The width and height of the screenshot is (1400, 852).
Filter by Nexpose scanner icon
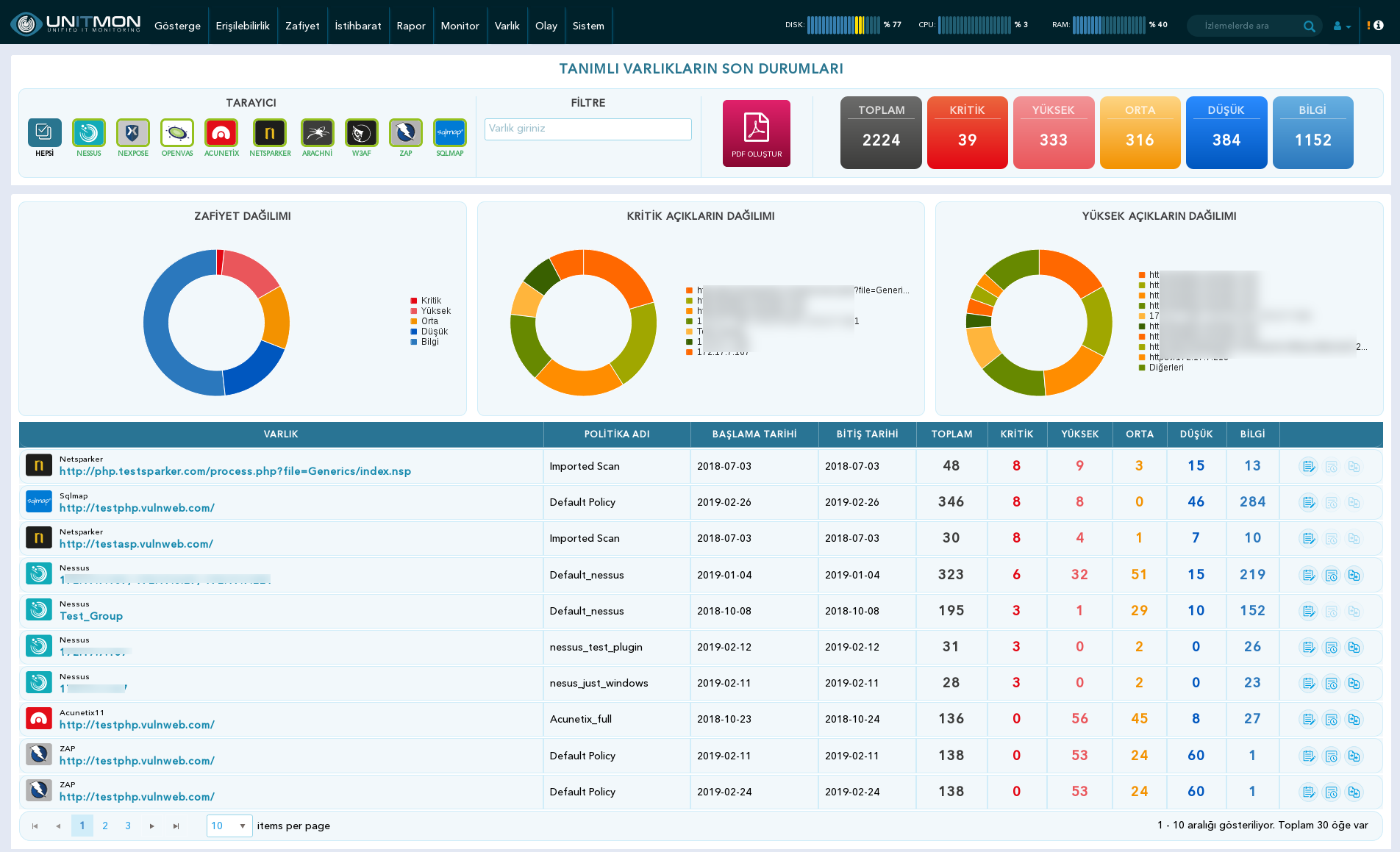pos(133,133)
